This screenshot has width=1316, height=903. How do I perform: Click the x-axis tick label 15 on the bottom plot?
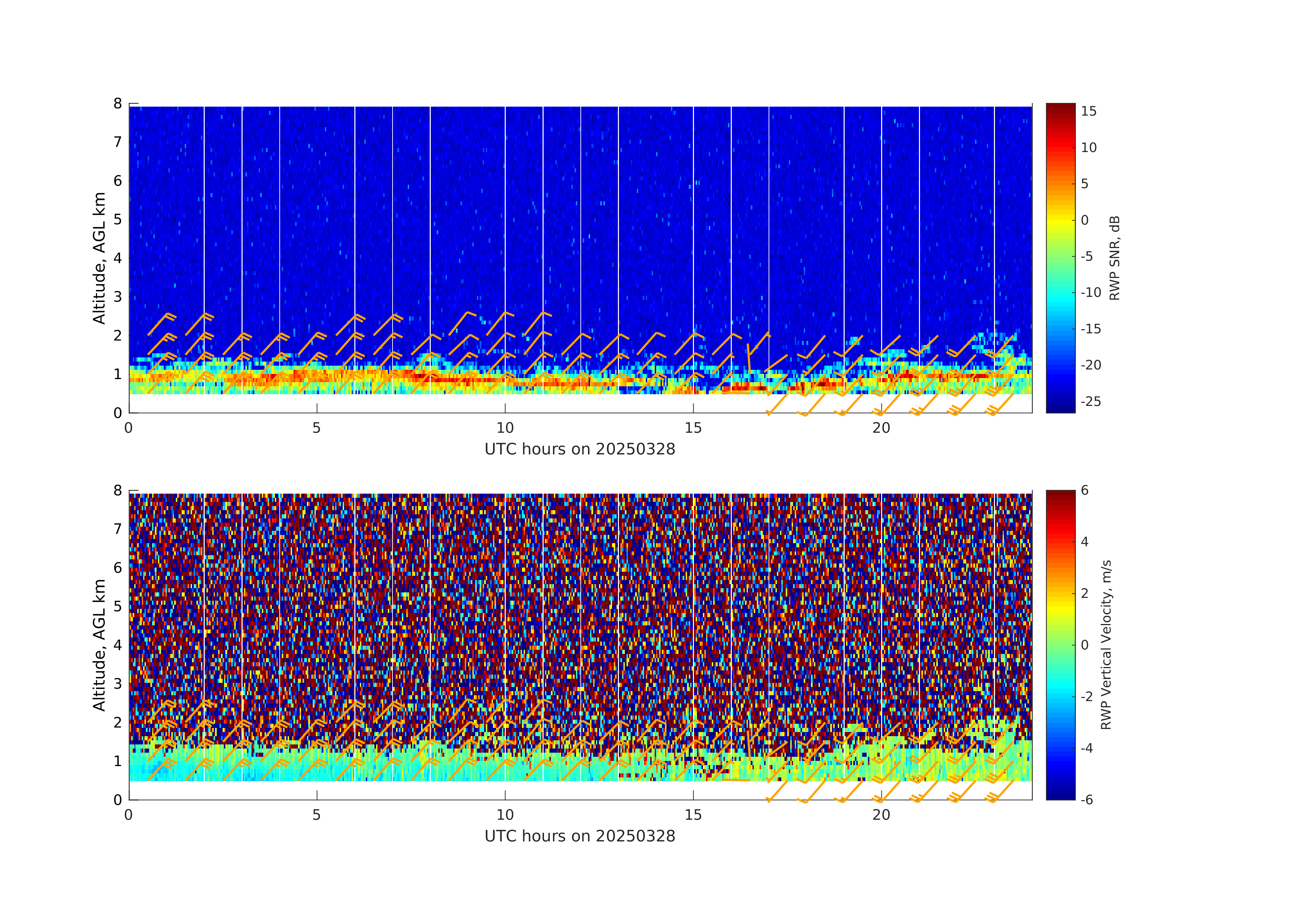[x=693, y=815]
